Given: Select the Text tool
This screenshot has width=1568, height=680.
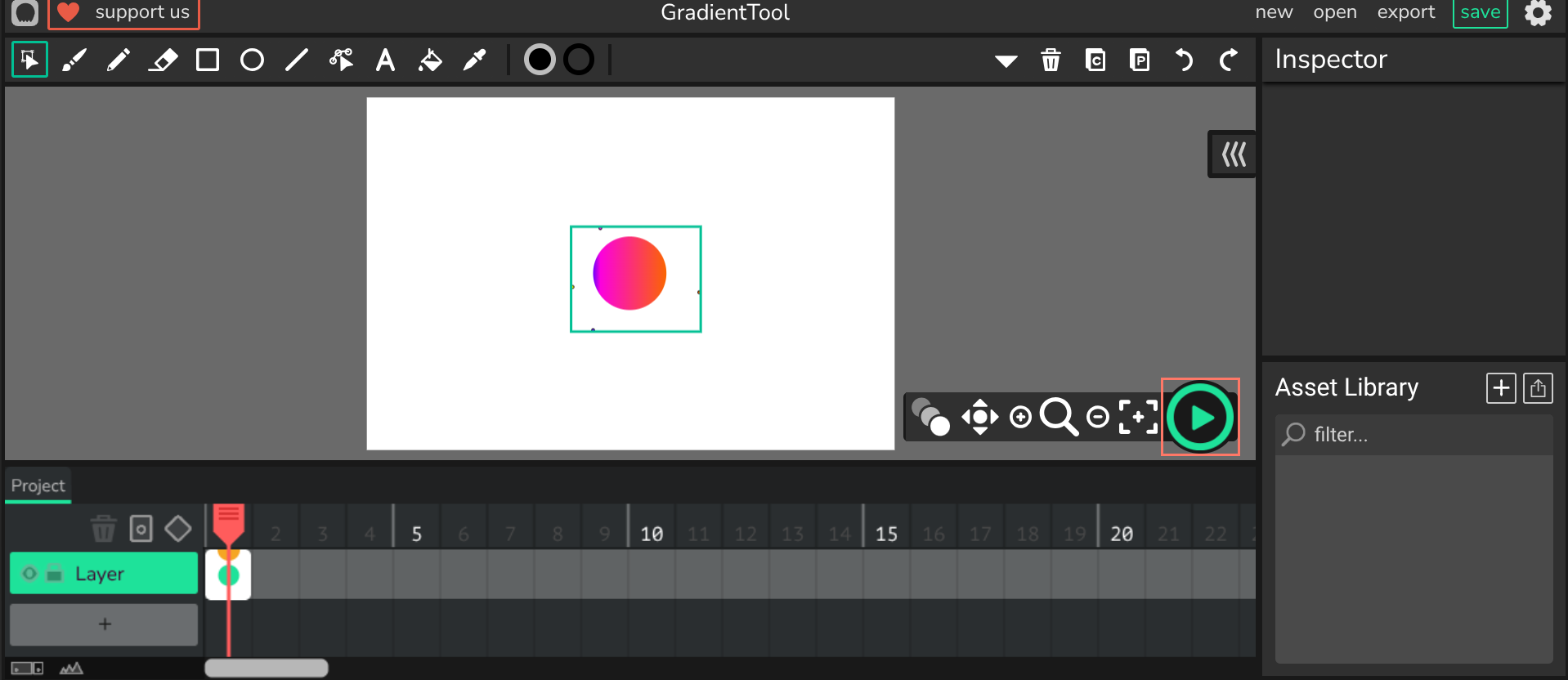Looking at the screenshot, I should point(385,60).
